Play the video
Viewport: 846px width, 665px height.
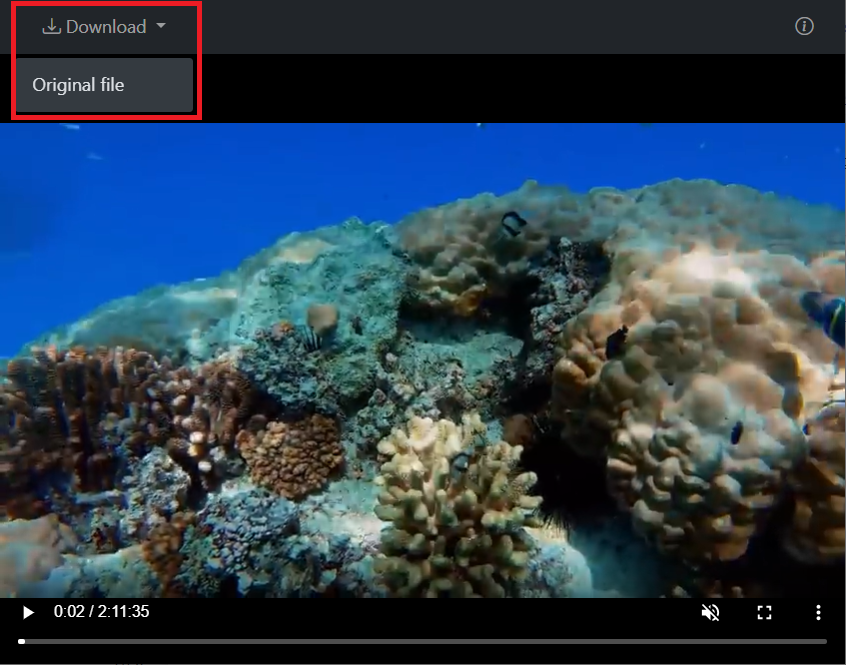(x=28, y=612)
